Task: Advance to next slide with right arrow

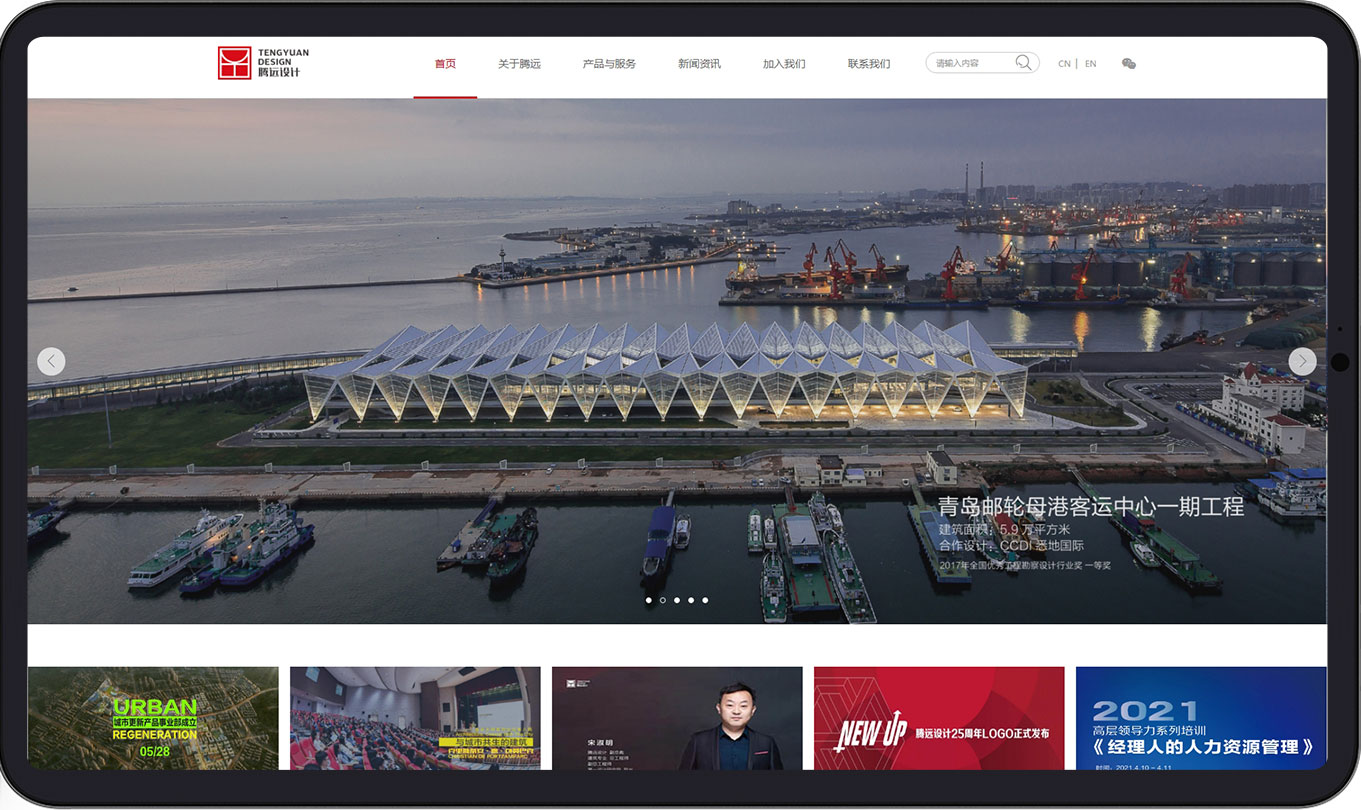Action: [1302, 361]
